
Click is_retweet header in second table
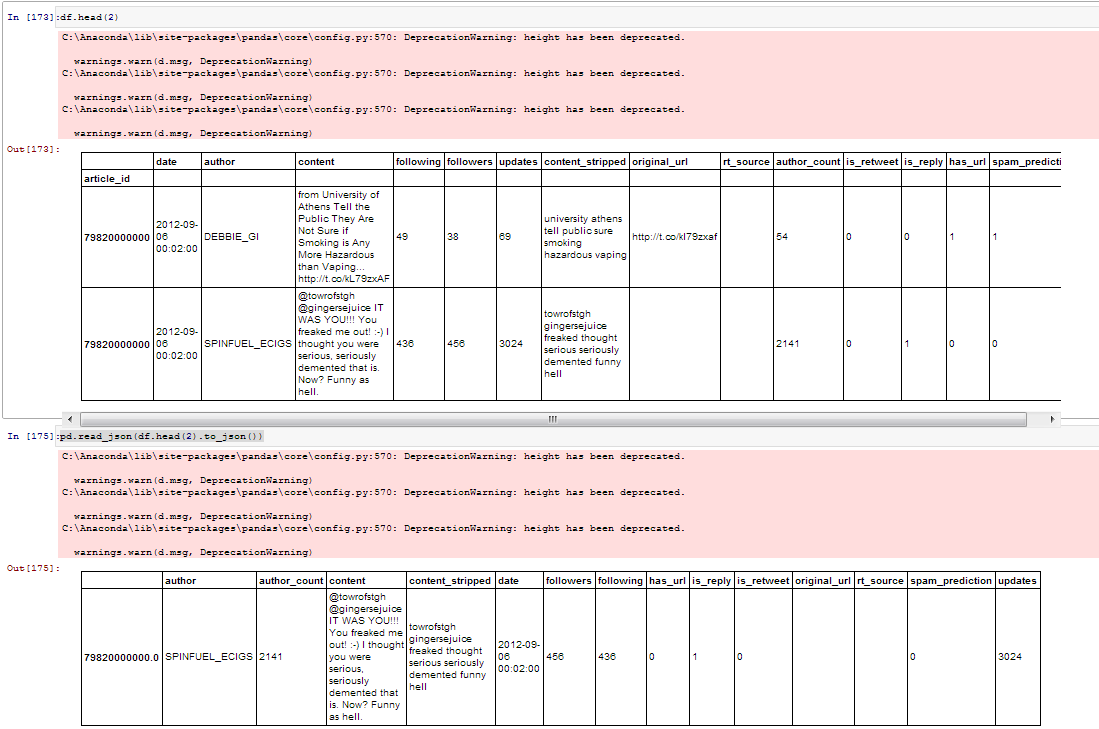click(763, 580)
